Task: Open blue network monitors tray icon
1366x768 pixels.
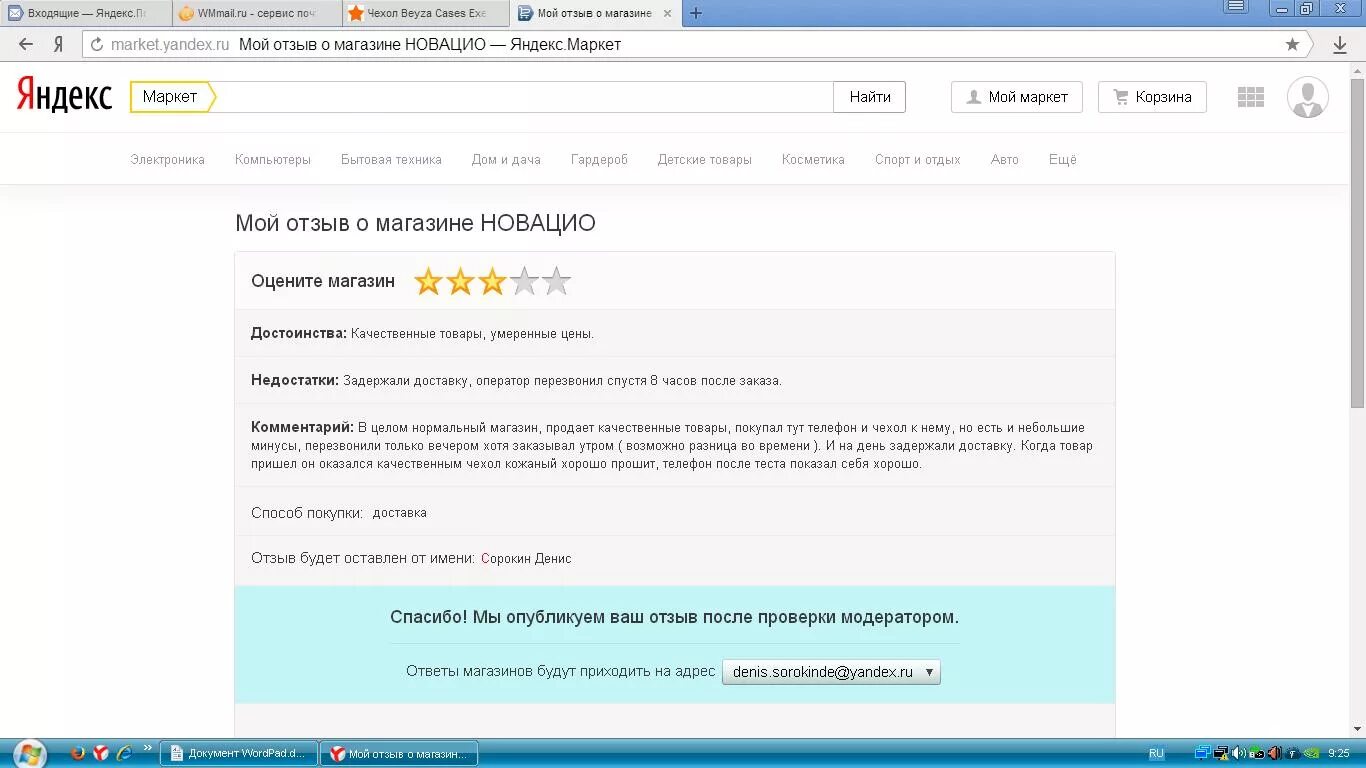Action: (x=1203, y=753)
